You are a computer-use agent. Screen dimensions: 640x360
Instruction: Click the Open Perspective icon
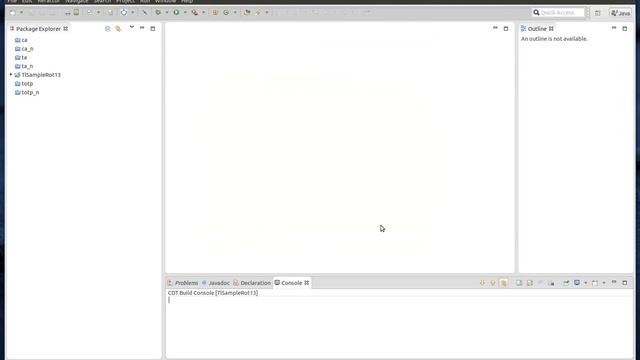point(598,13)
